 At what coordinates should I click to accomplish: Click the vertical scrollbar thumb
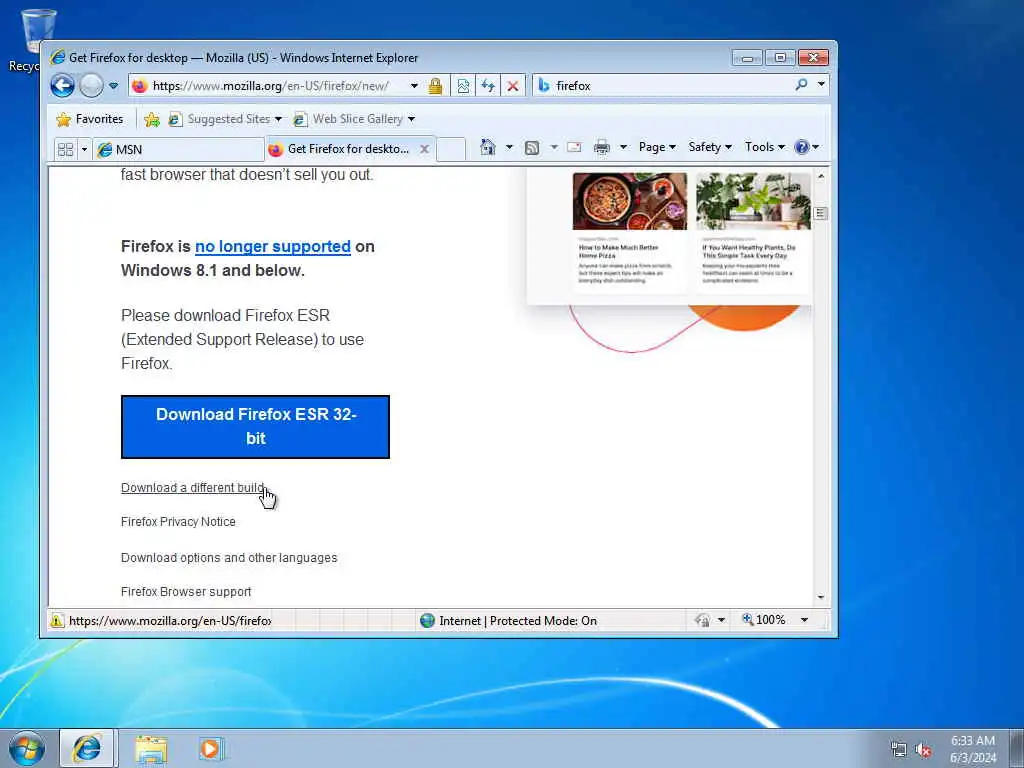[821, 214]
